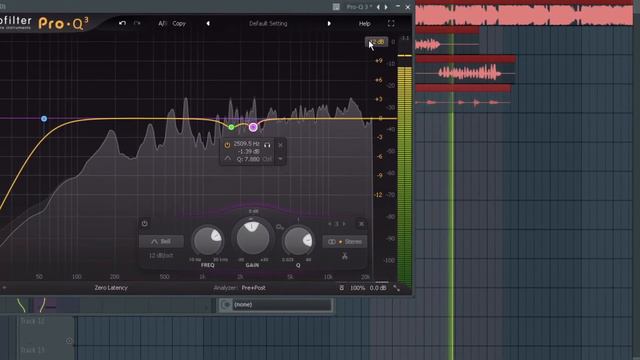640x360 pixels.
Task: Open the 12 dB display range selector
Action: point(376,42)
